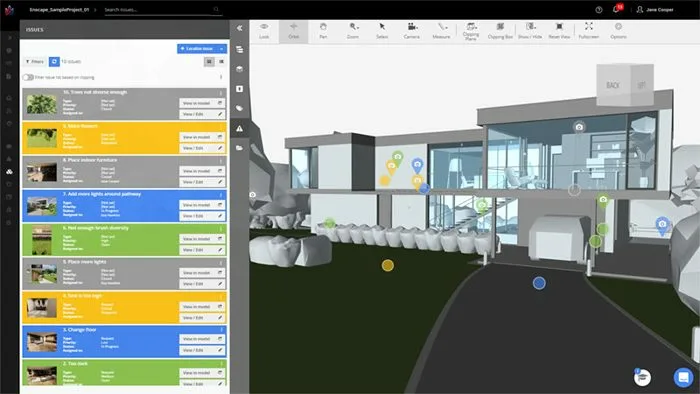
Task: Select yellow issue marker on the lawn
Action: point(388,265)
